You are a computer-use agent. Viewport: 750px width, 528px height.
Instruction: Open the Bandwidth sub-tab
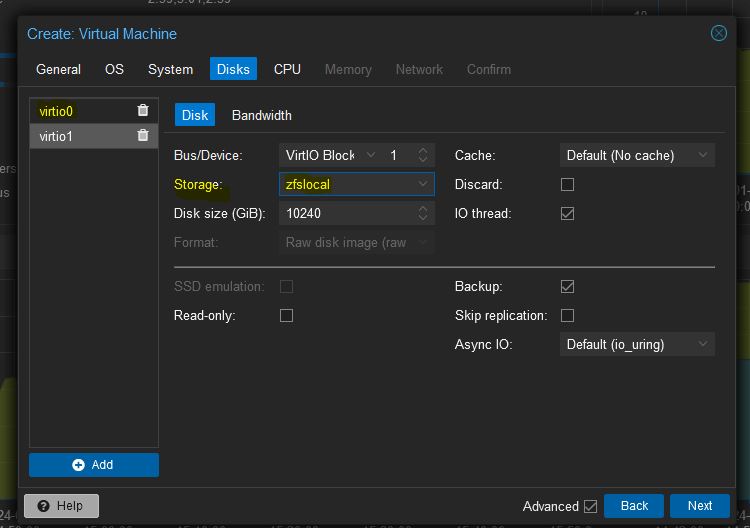click(x=261, y=115)
